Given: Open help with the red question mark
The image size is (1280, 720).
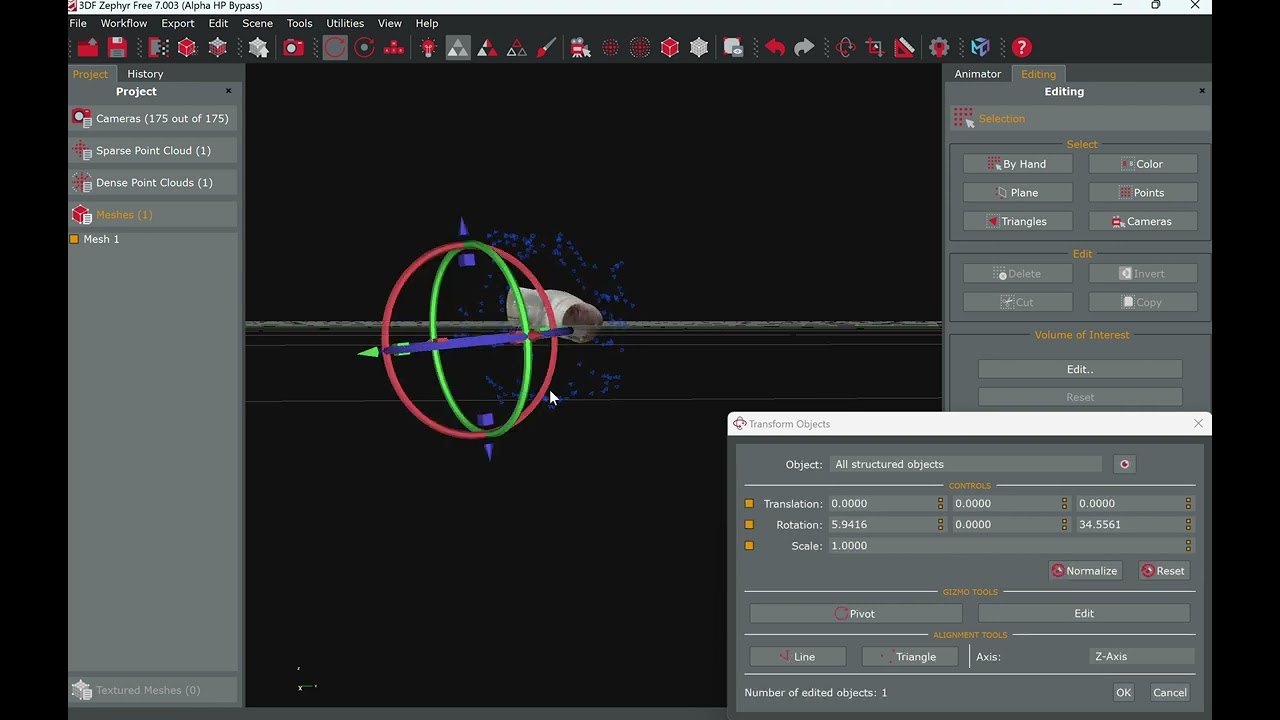Looking at the screenshot, I should 1021,47.
